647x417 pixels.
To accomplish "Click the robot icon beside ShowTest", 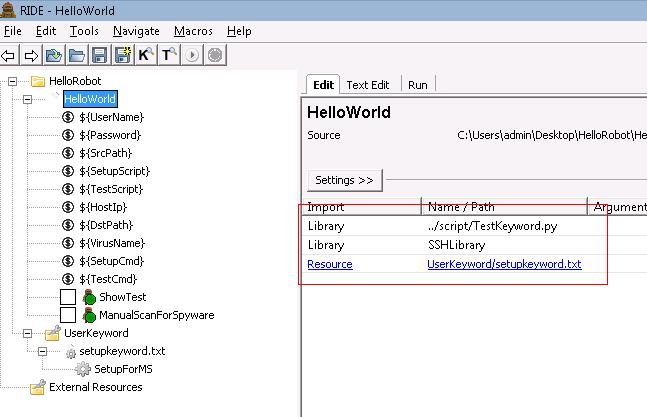I will [89, 297].
